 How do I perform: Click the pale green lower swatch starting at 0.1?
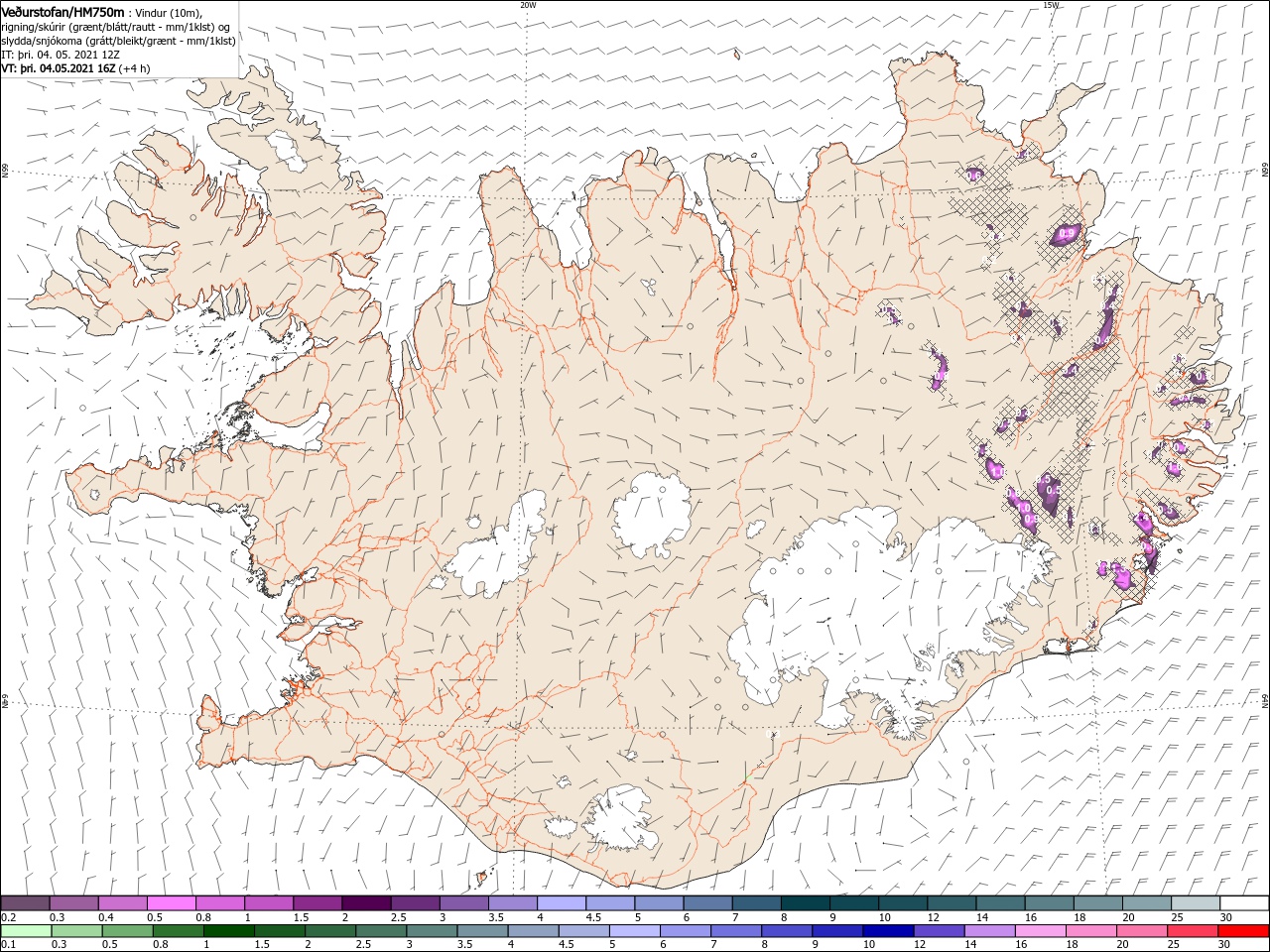tap(26, 931)
